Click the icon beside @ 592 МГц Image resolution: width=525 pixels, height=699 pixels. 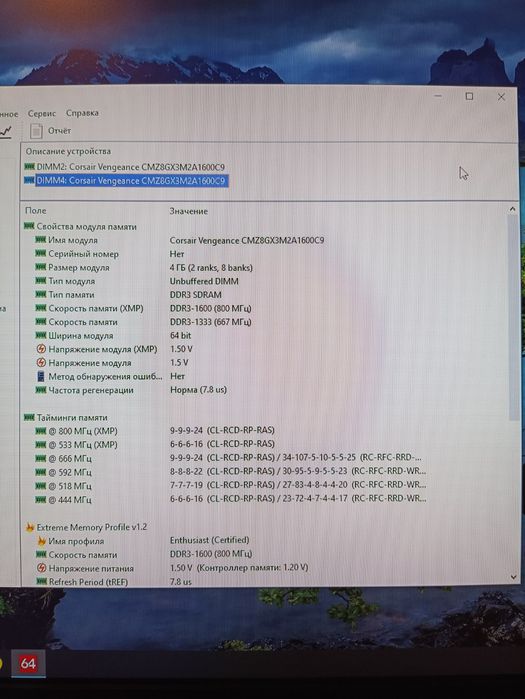(x=41, y=472)
